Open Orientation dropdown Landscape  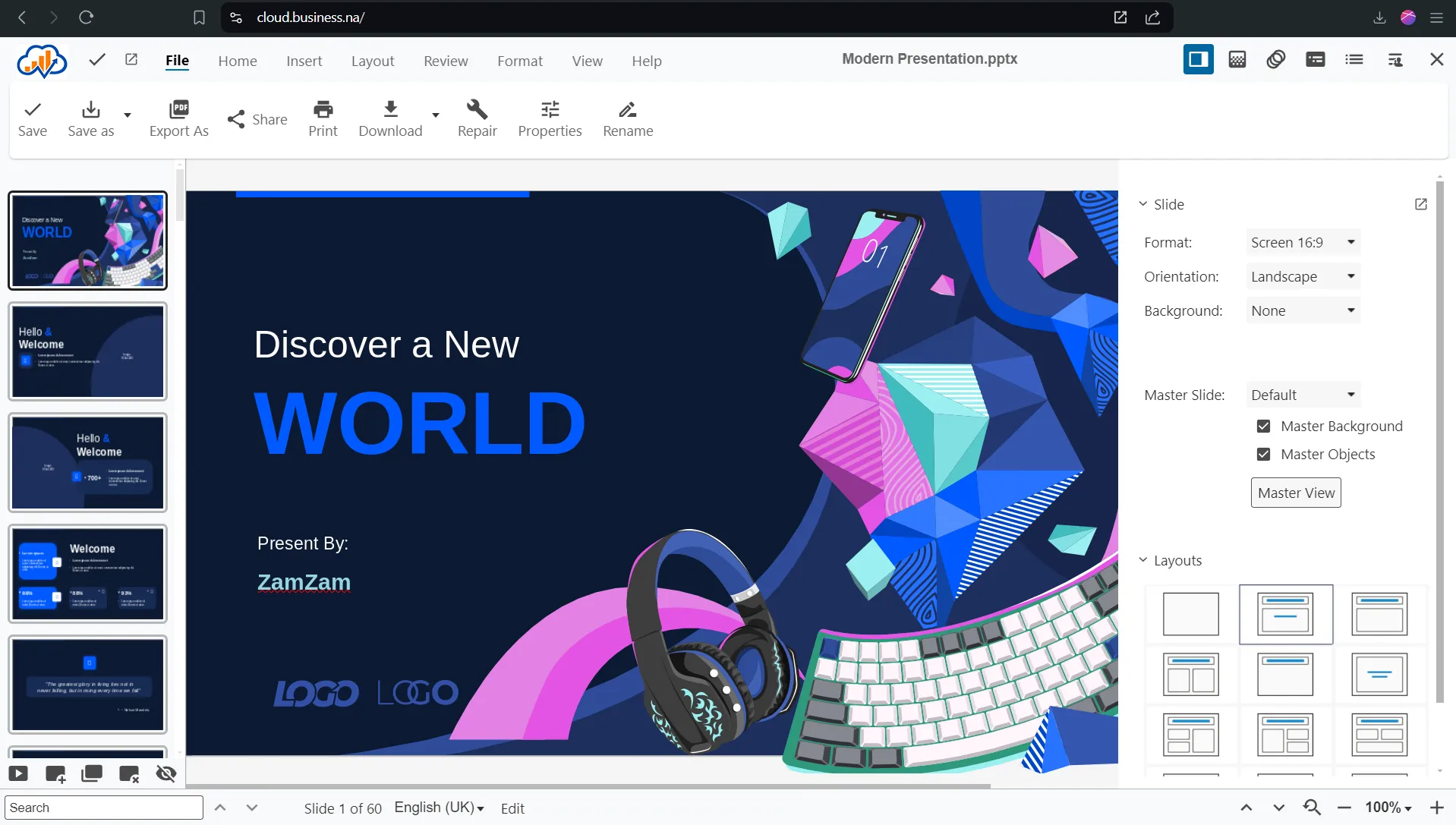click(1303, 277)
